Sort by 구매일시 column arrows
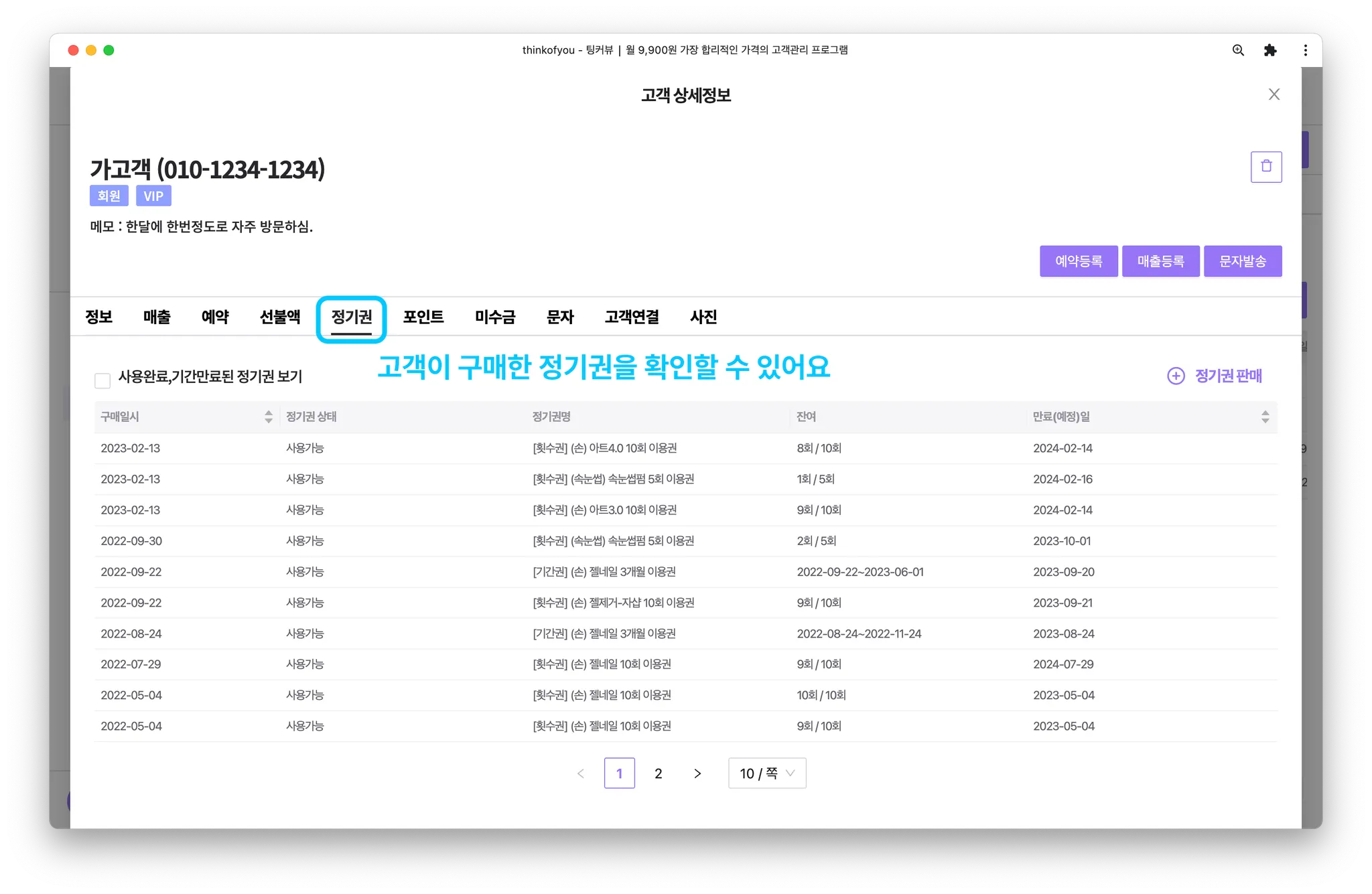Viewport: 1372px width, 894px height. point(269,417)
